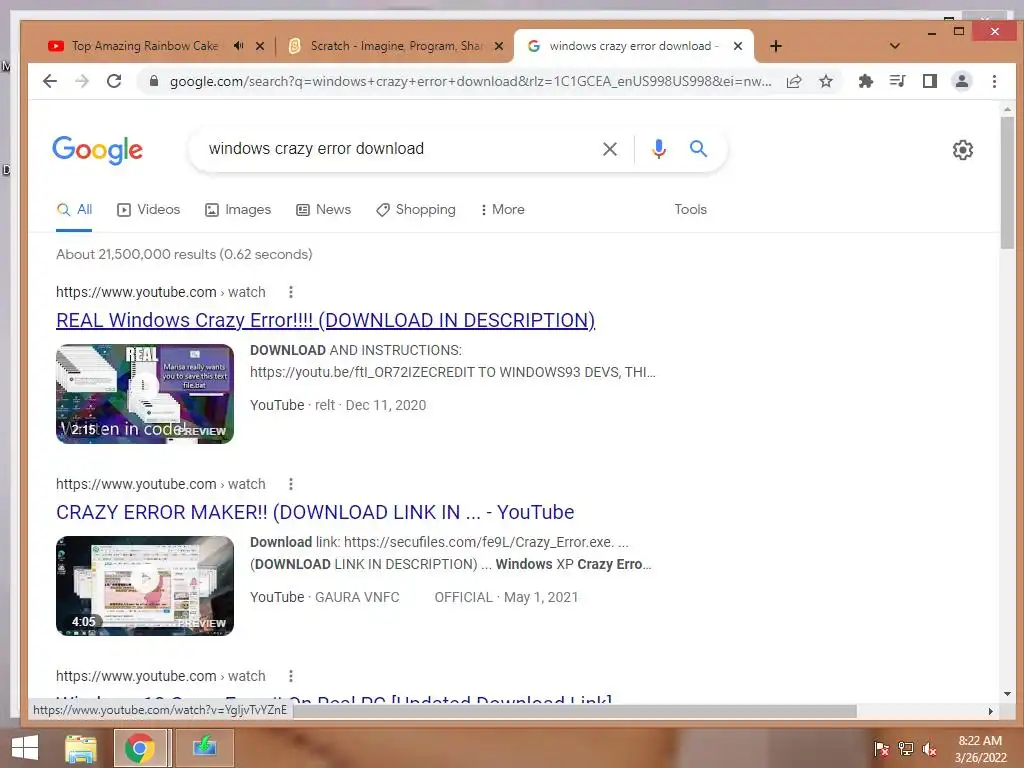This screenshot has width=1024, height=768.
Task: Switch to the Top Amazing Rainbow Cake tab
Action: pos(145,46)
